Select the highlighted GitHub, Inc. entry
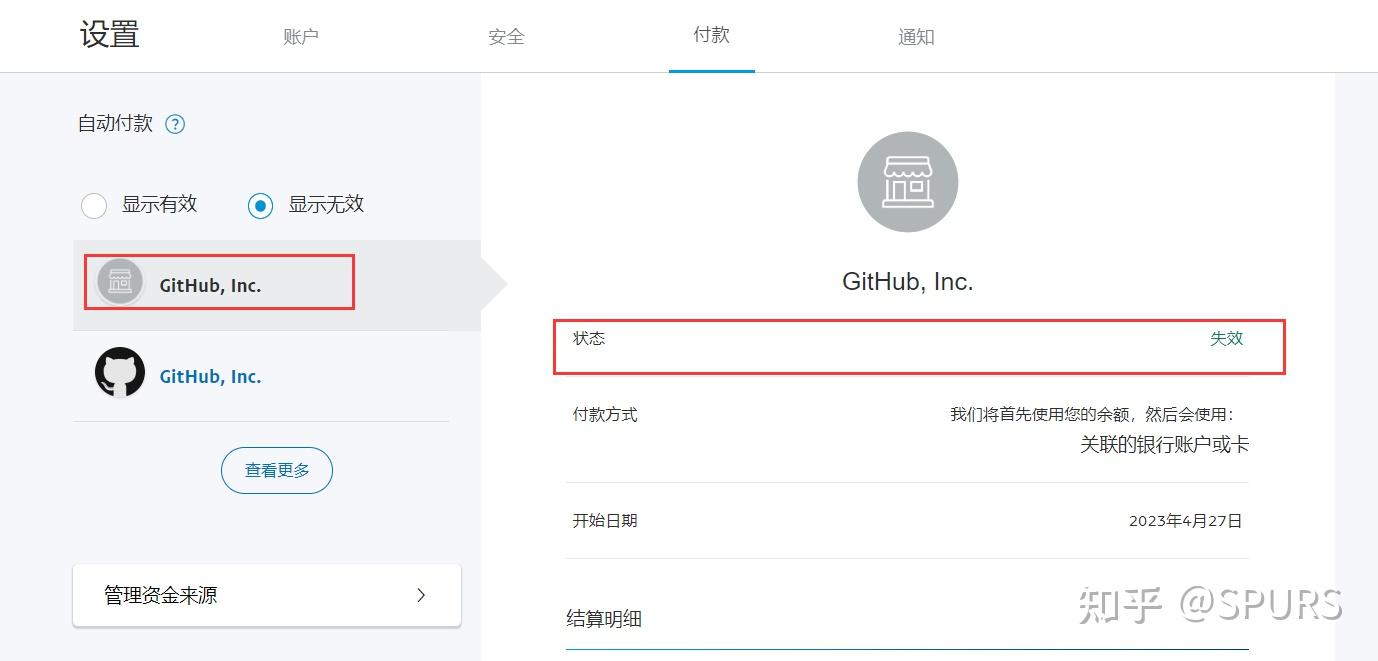 (277, 285)
